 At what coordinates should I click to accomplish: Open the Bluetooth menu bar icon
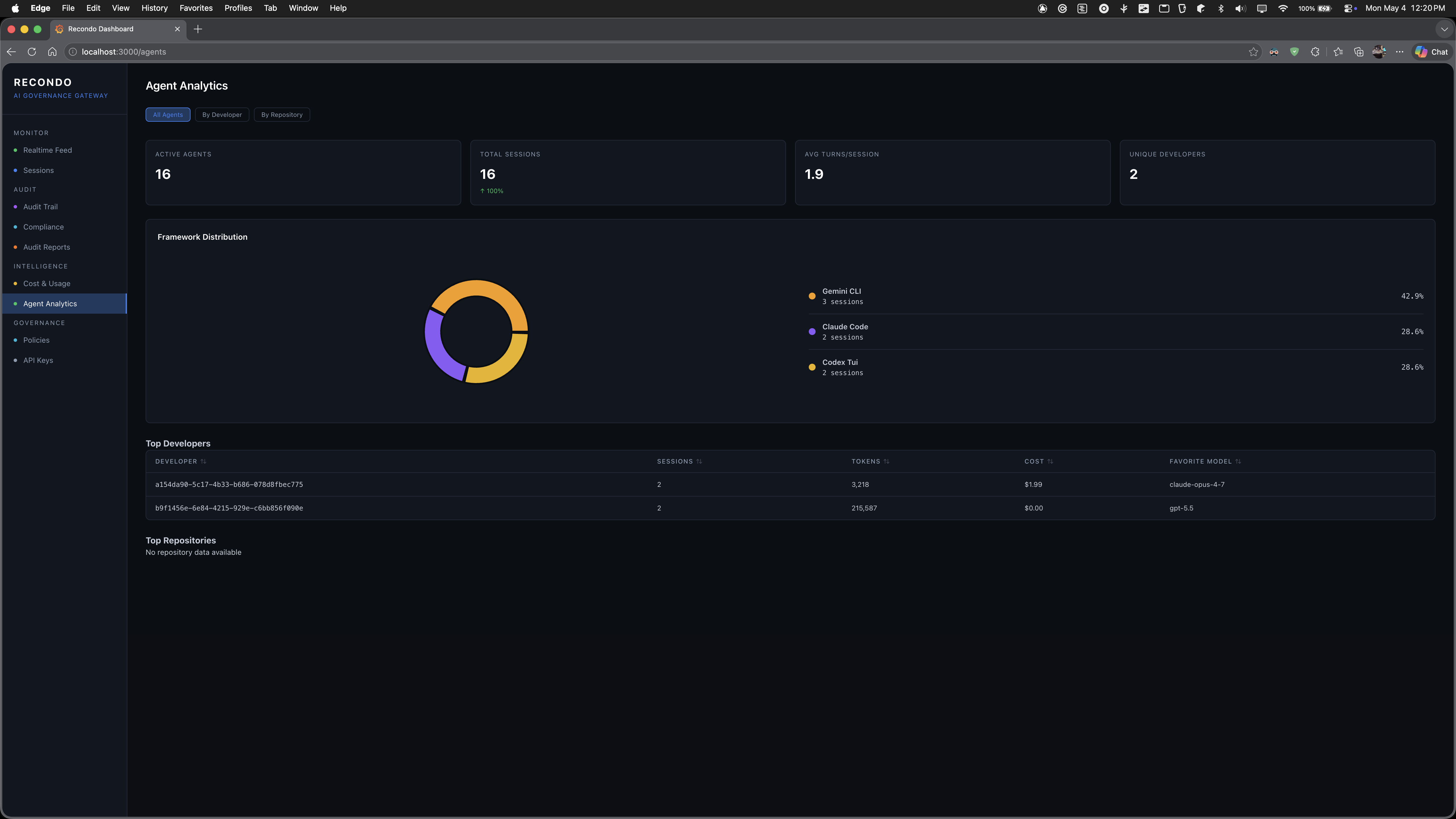1220,9
